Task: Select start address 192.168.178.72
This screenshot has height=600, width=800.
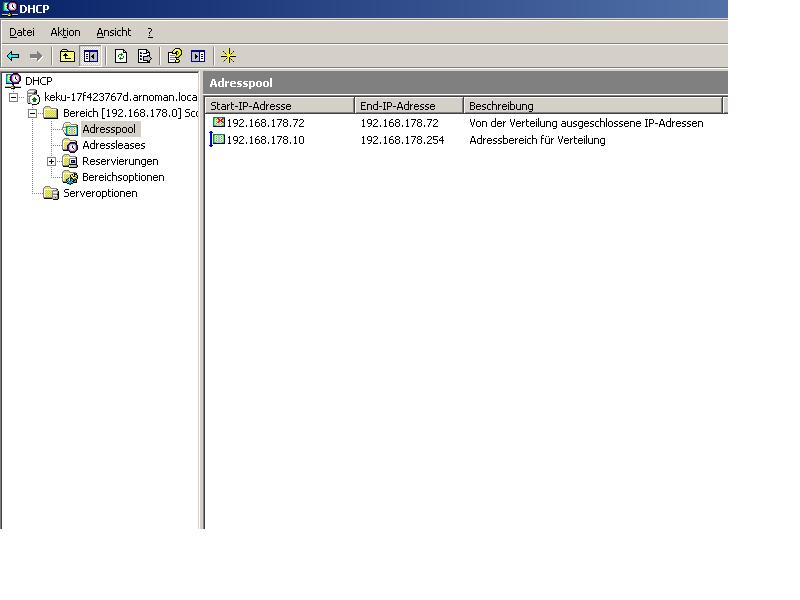Action: coord(265,123)
